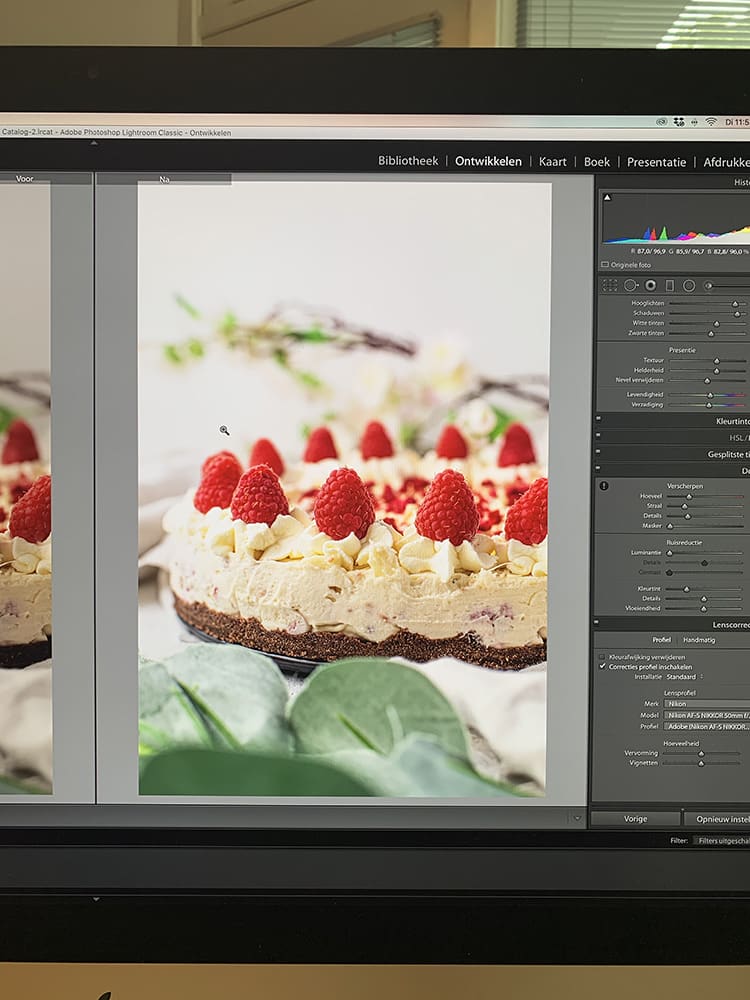Toggle the Kleurtinten panel switch
750x1000 pixels.
pos(598,420)
